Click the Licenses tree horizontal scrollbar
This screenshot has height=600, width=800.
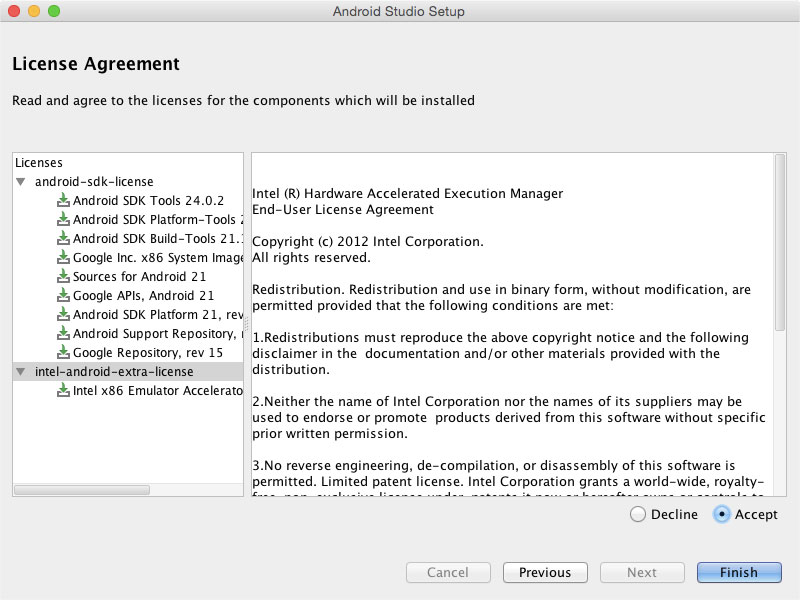coord(82,490)
